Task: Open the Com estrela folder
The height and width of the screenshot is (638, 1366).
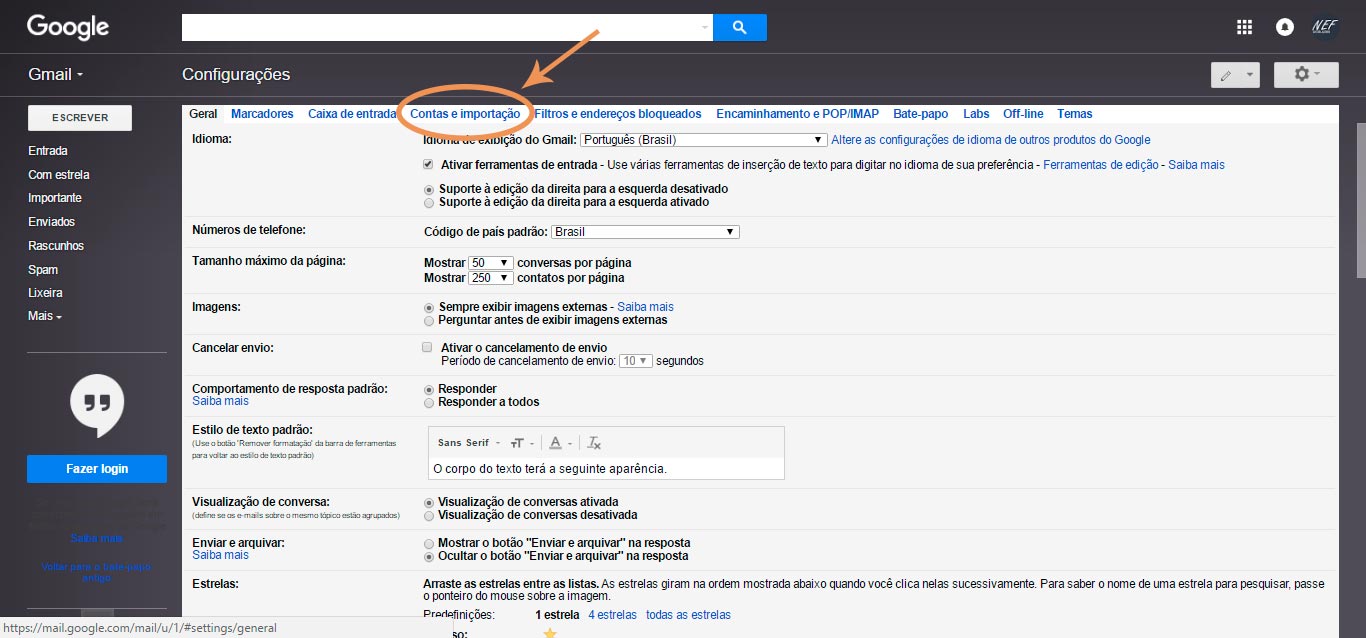Action: (59, 175)
